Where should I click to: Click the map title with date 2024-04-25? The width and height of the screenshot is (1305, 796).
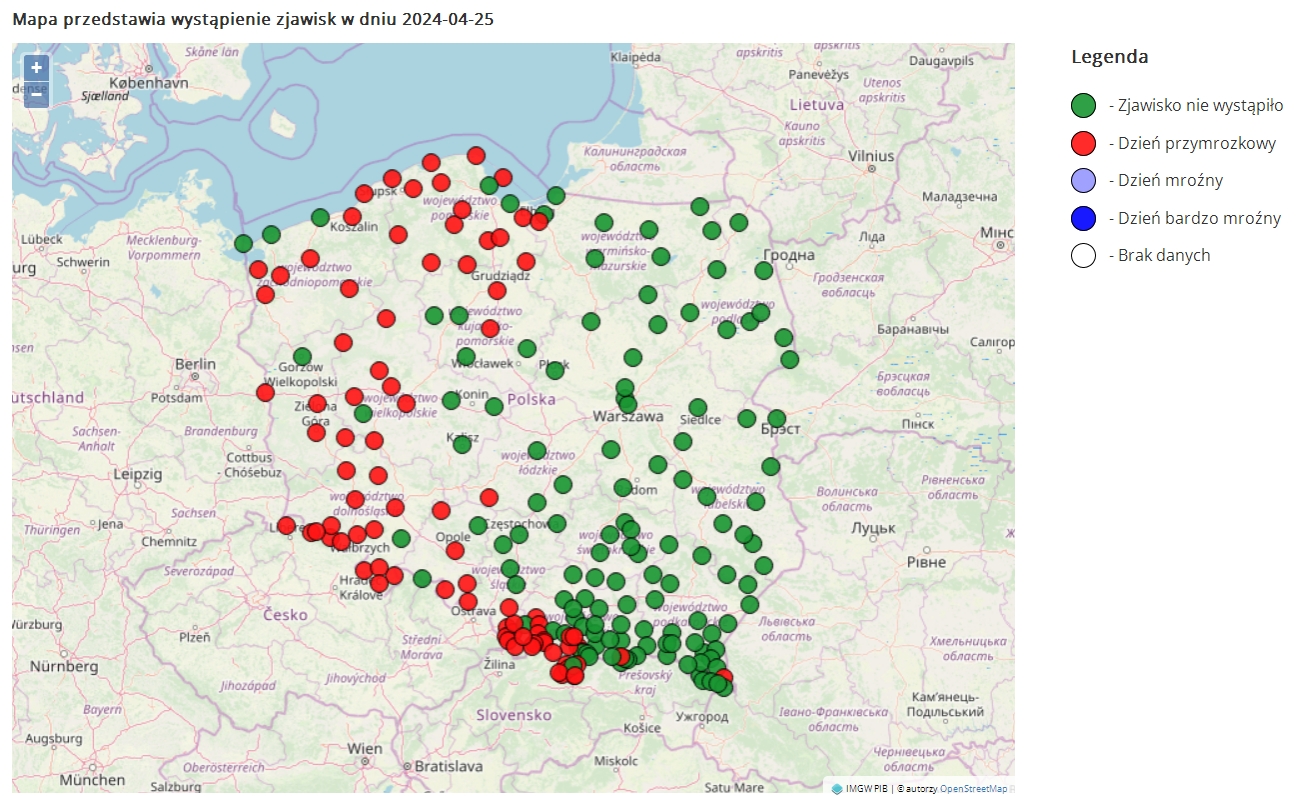click(253, 19)
